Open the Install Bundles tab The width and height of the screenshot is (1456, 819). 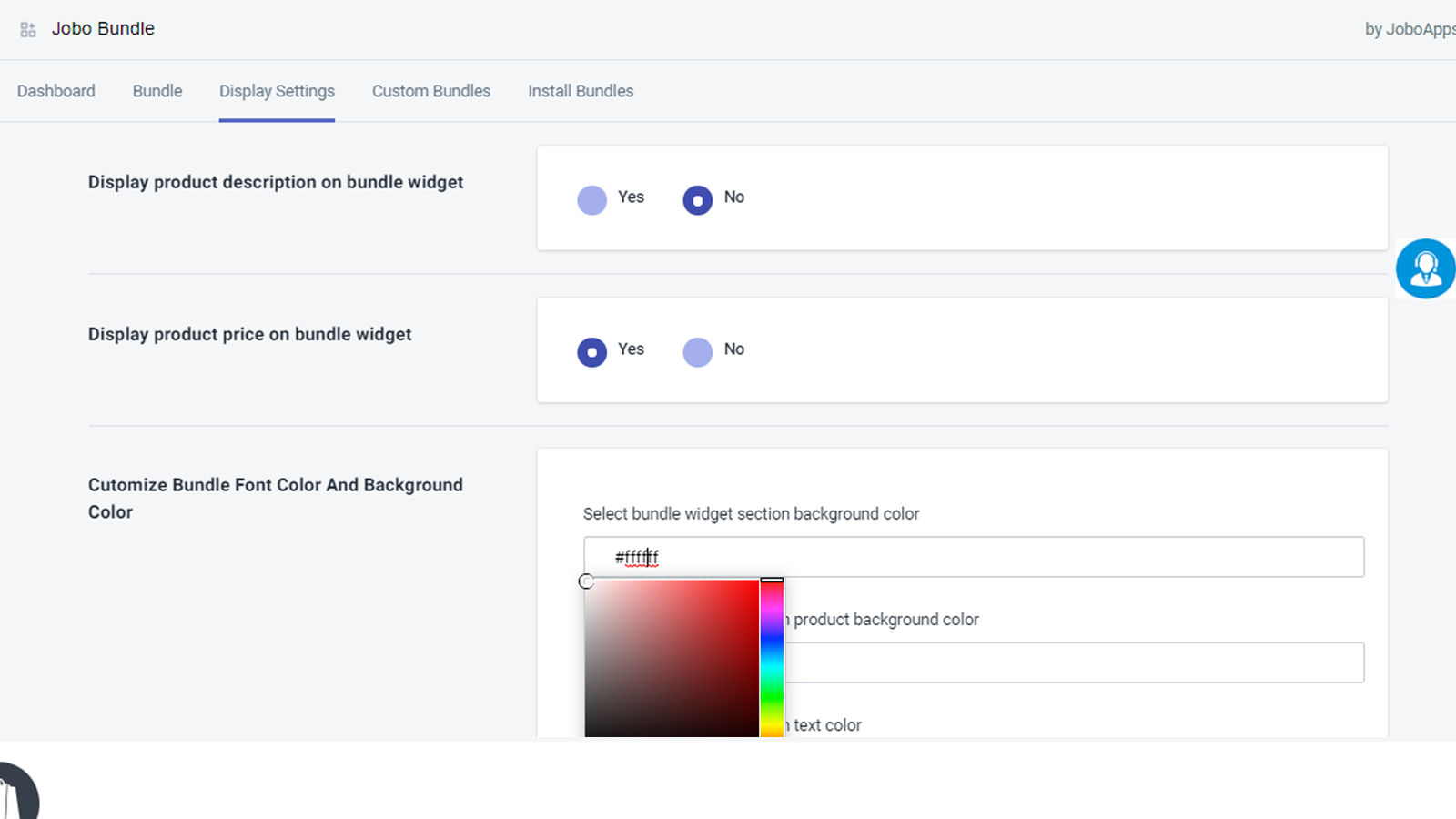(580, 91)
